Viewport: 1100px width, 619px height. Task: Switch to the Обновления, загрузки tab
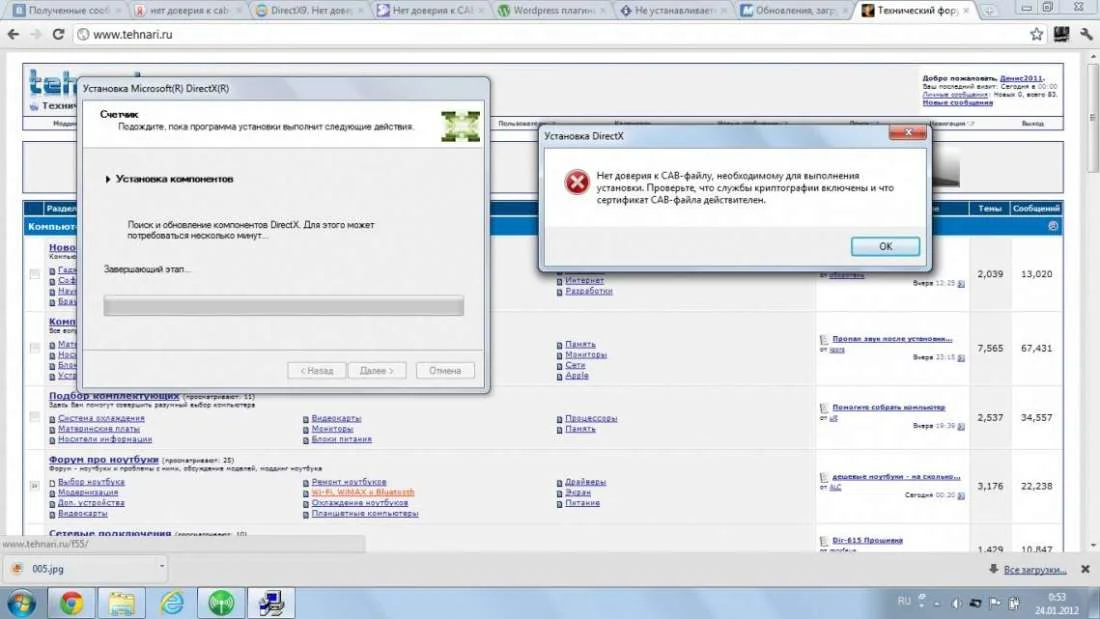click(793, 11)
